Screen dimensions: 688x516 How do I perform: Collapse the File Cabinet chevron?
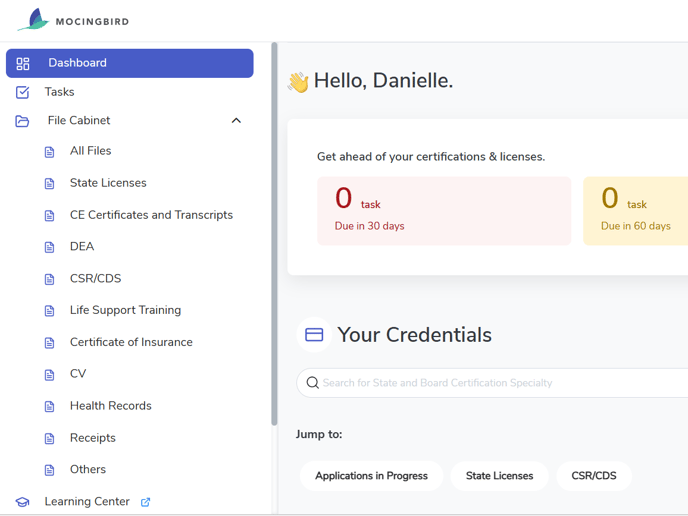pyautogui.click(x=236, y=121)
